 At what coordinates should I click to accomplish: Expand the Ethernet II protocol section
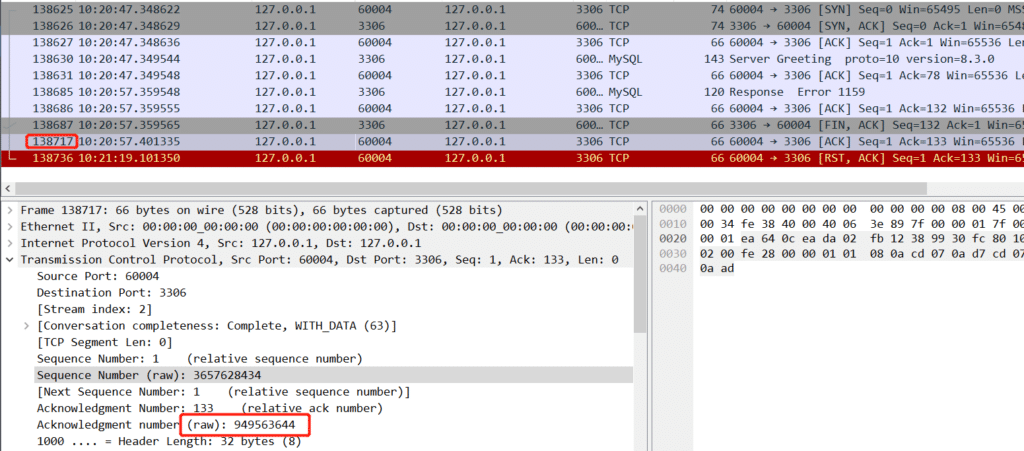click(x=10, y=226)
